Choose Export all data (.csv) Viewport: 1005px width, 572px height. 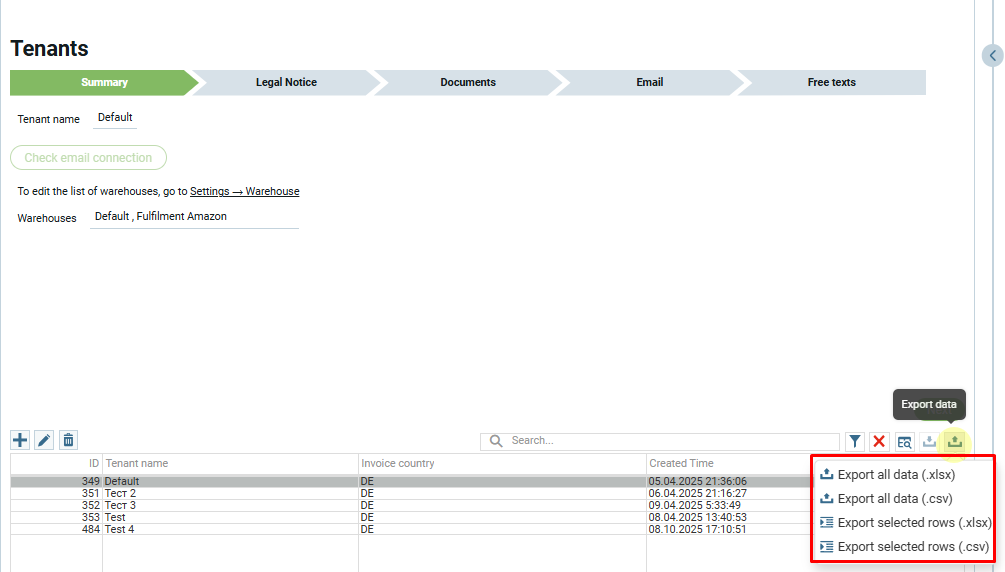pos(894,498)
